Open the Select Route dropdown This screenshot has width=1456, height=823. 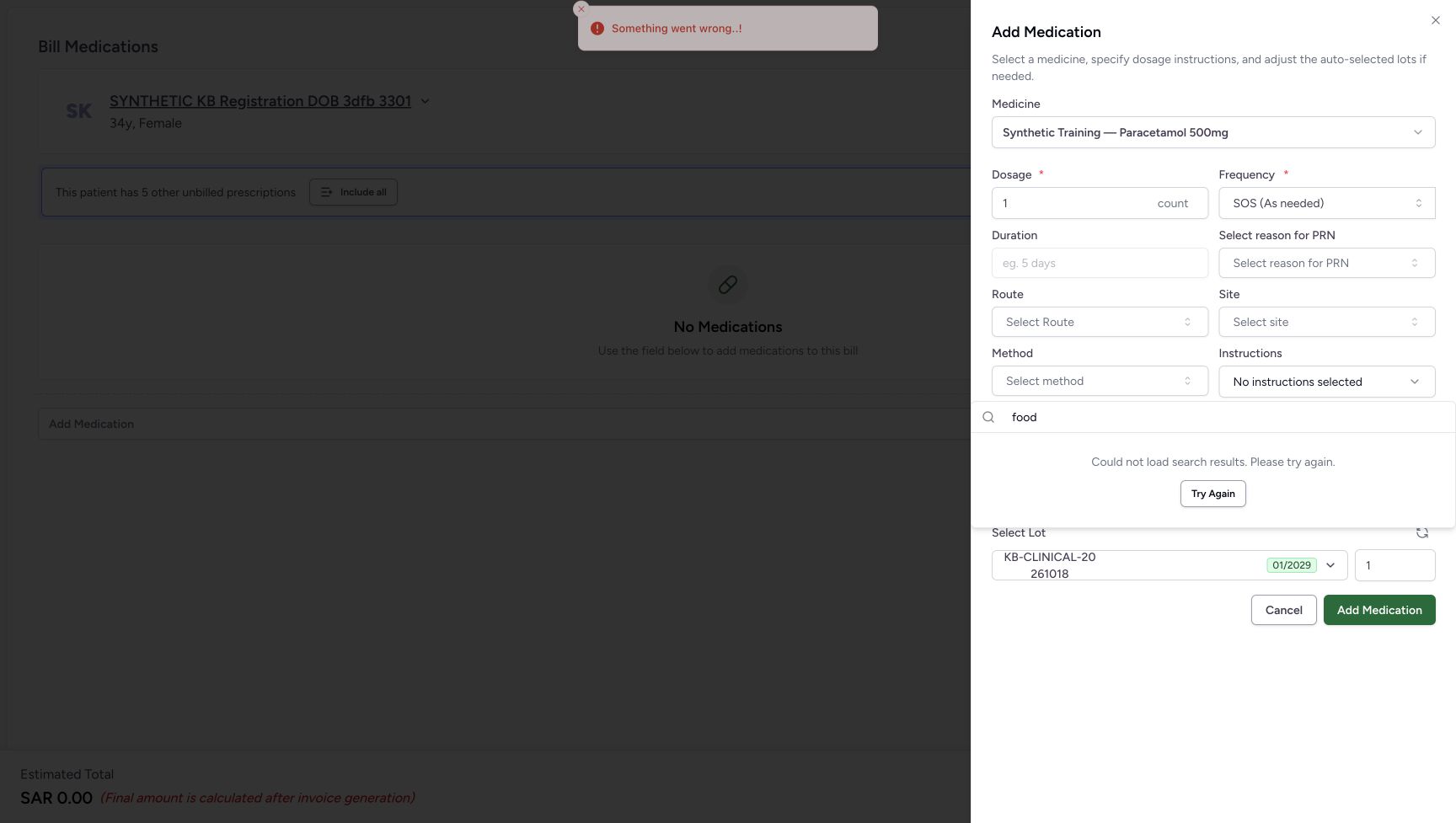[1100, 322]
